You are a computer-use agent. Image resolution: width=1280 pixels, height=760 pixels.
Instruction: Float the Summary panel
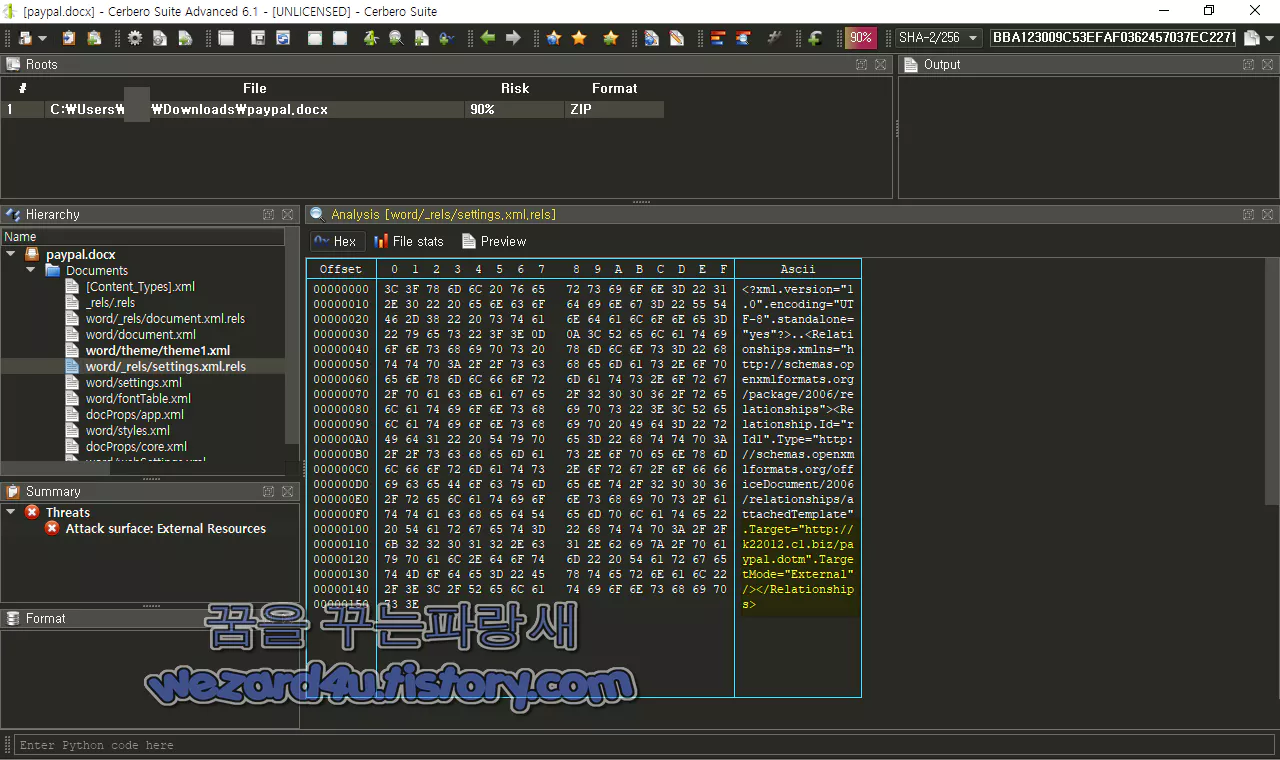269,491
